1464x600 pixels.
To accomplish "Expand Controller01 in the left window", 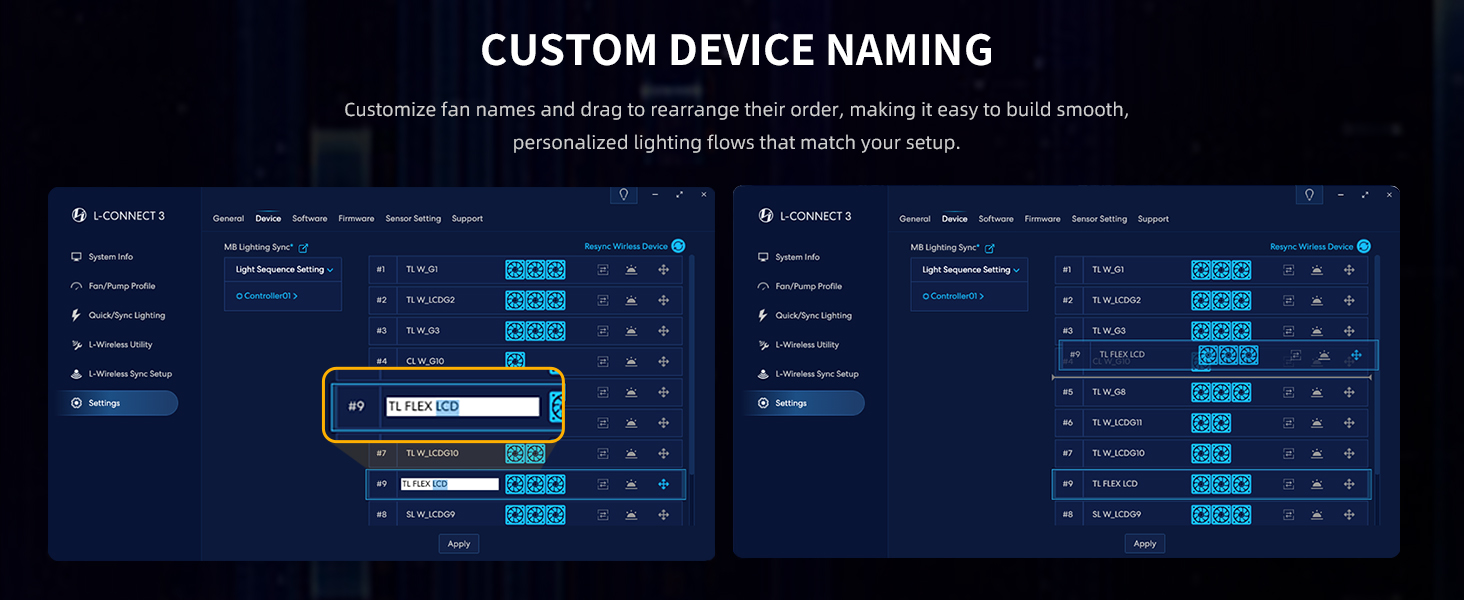I will coord(267,296).
